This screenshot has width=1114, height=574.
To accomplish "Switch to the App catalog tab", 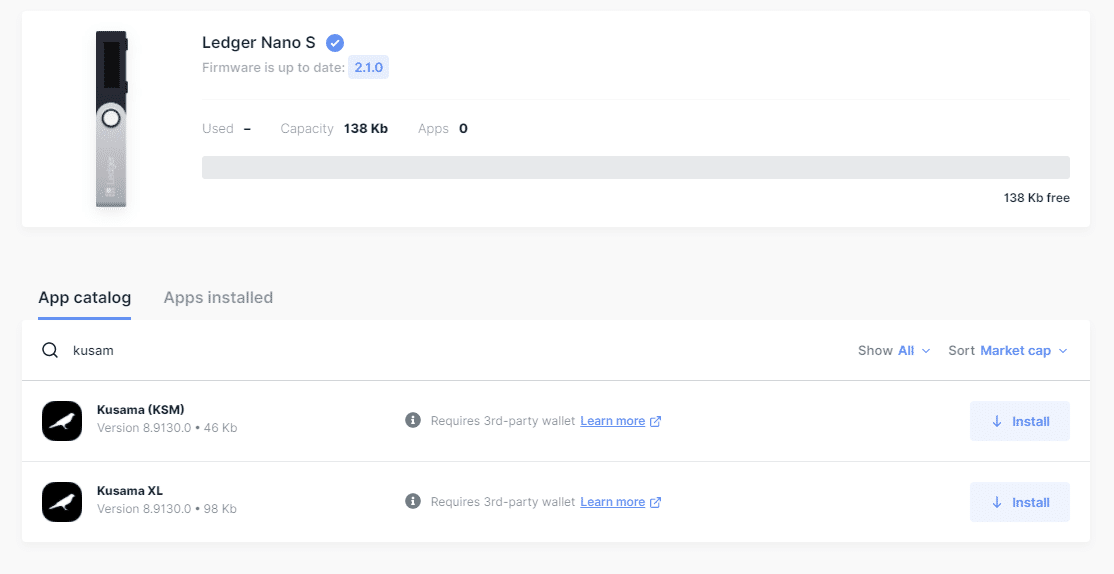I will click(x=84, y=298).
